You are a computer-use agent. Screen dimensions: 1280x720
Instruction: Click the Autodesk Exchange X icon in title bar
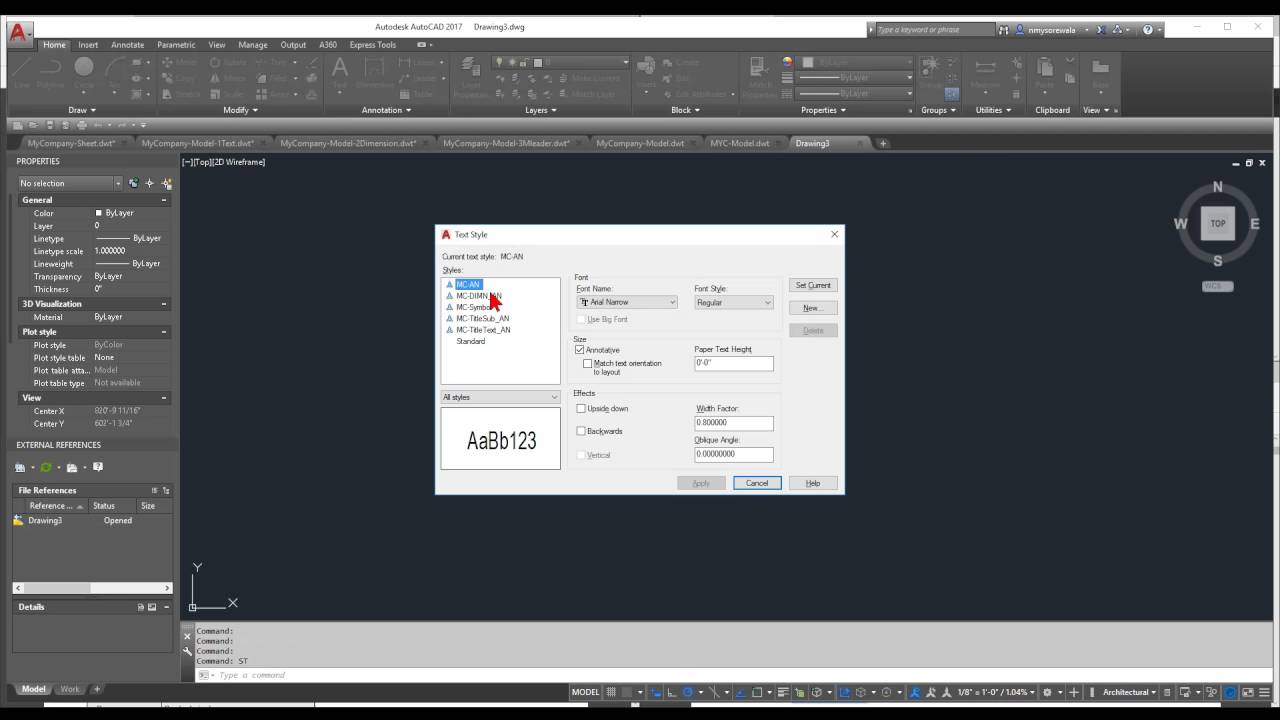pos(1100,30)
